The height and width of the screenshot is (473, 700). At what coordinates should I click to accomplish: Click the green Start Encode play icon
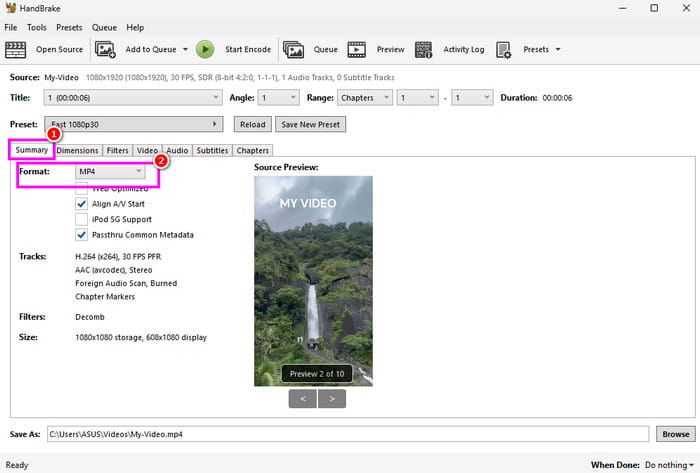(x=205, y=50)
